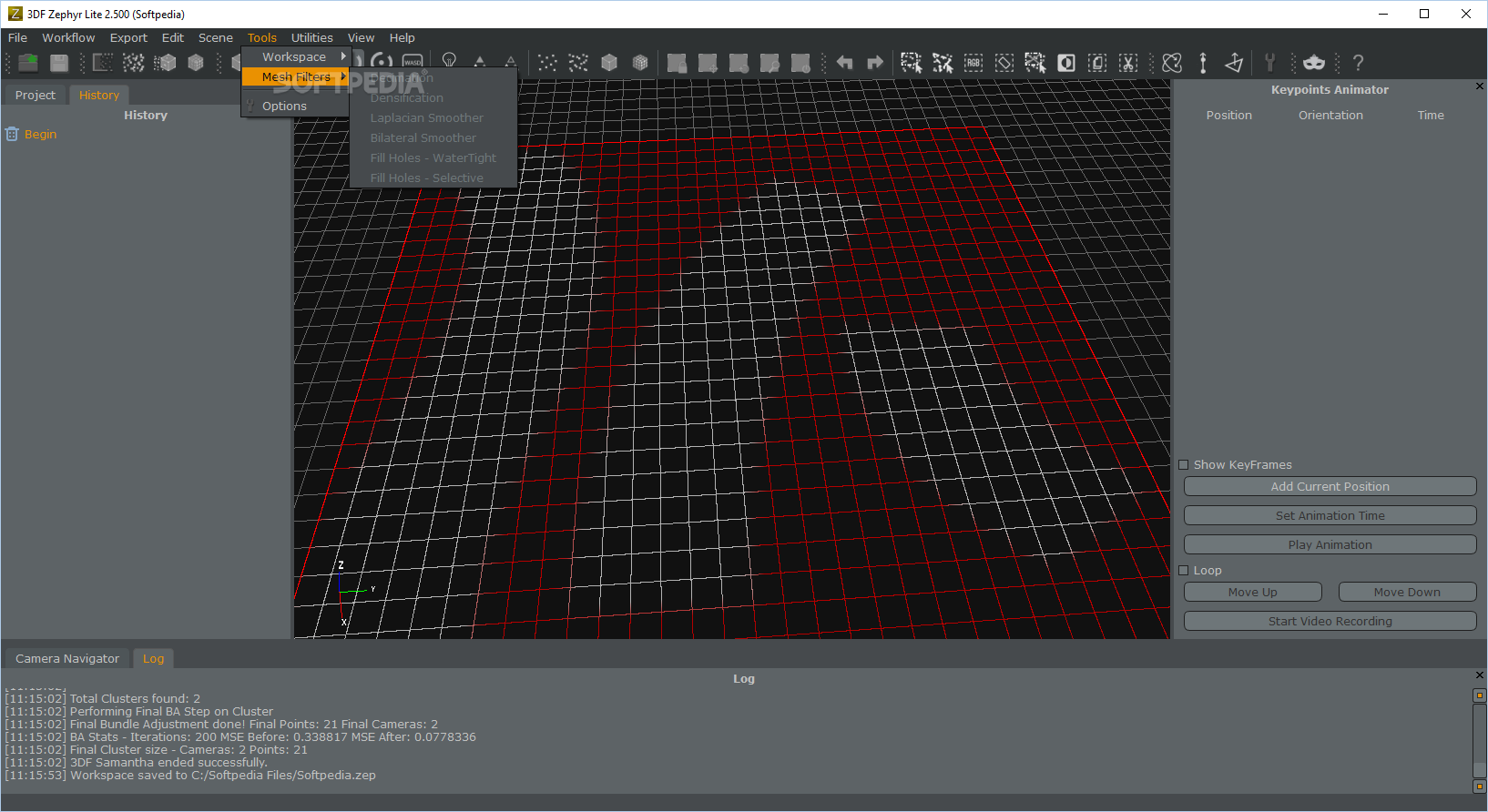Viewport: 1488px width, 812px height.
Task: Select Options in the Tools menu
Action: [x=295, y=106]
